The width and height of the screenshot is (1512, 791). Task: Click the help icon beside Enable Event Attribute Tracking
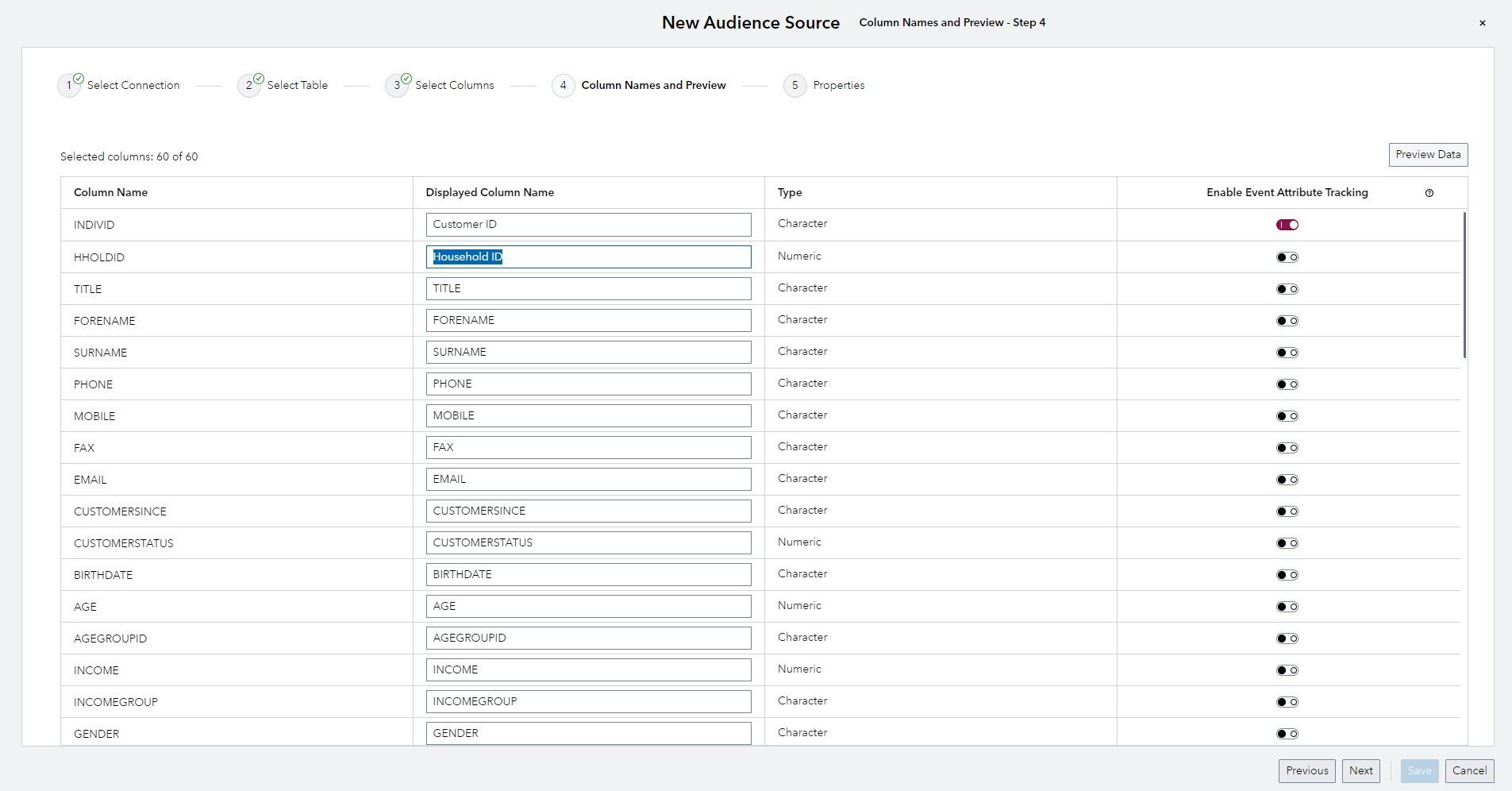click(x=1429, y=192)
